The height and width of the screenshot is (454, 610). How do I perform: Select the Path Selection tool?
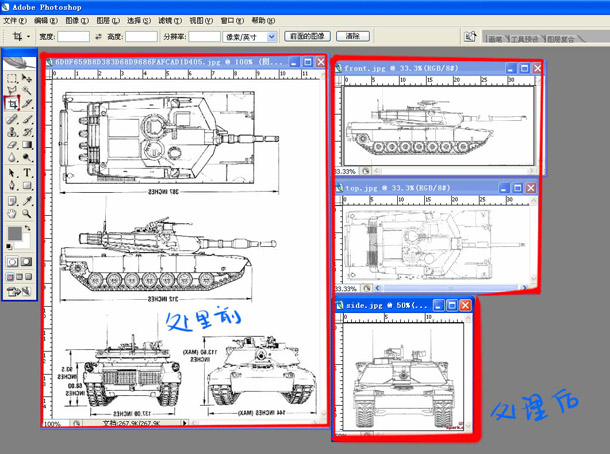tap(12, 172)
